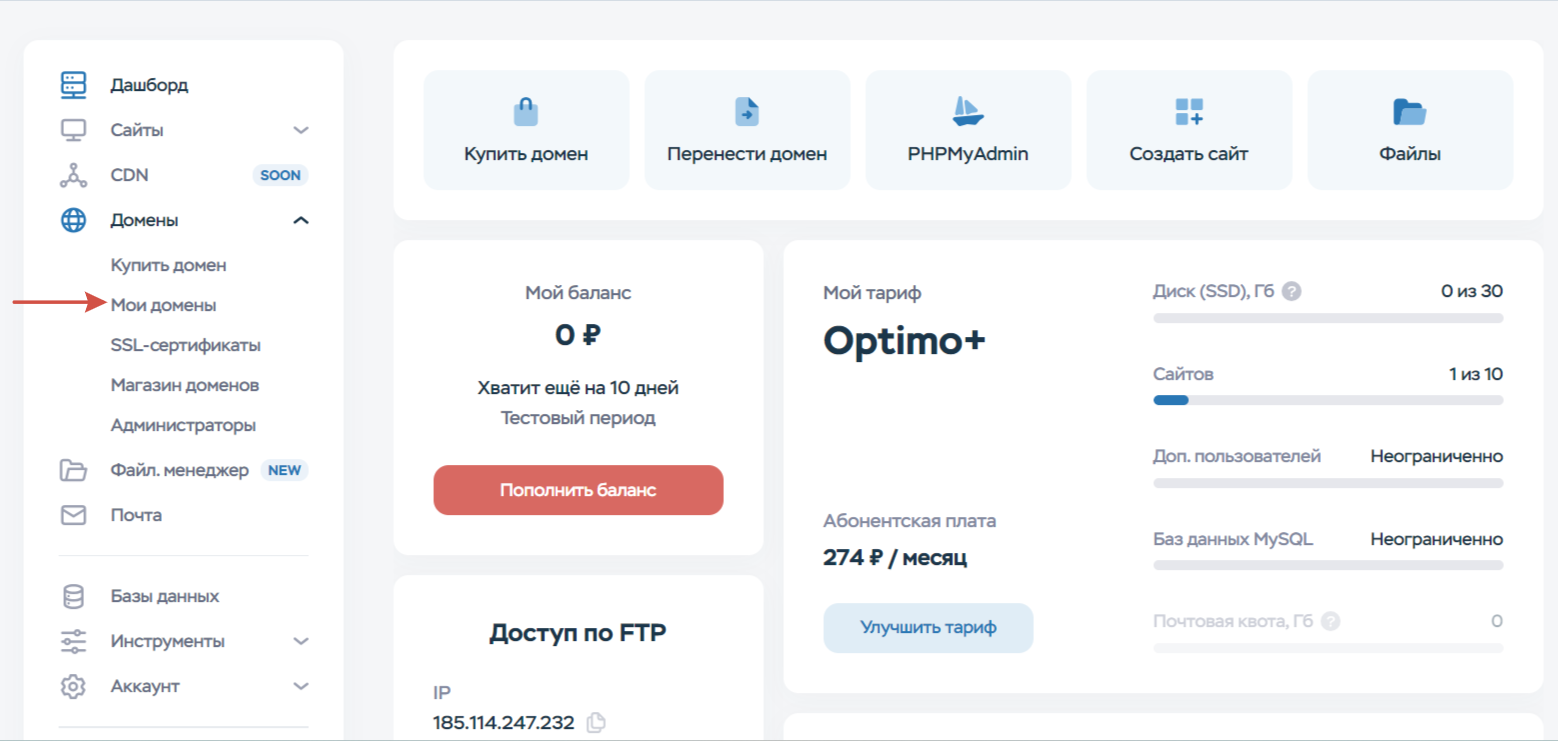Click the Dashboard server icon in sidebar
This screenshot has height=741, width=1558.
click(74, 85)
